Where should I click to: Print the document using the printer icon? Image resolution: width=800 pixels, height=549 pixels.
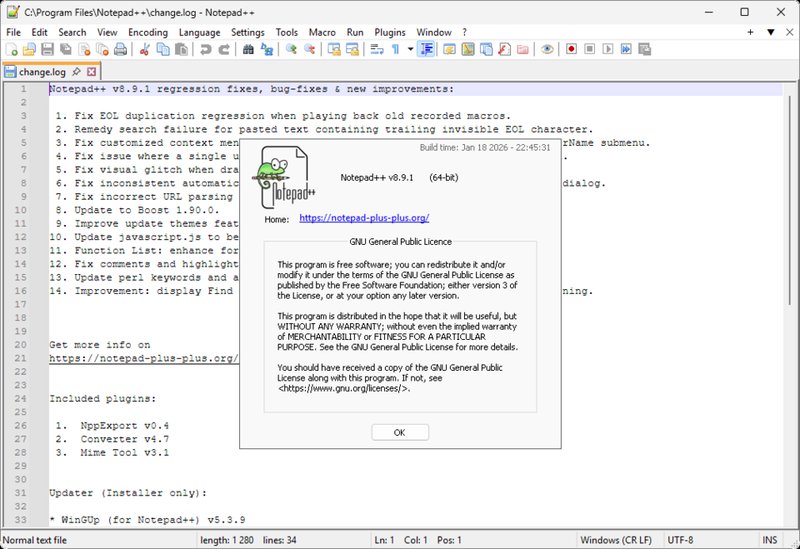(120, 49)
